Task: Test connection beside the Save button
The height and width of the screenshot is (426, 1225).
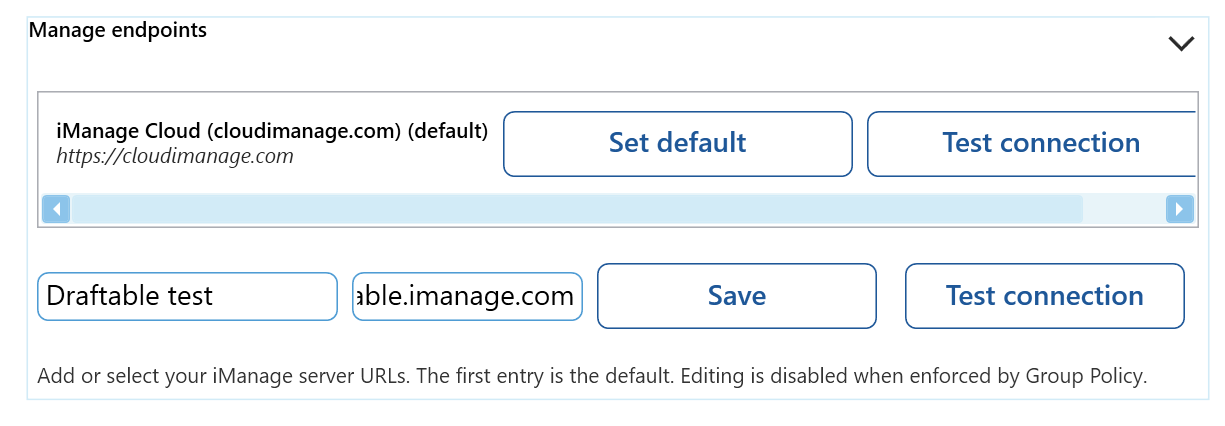Action: point(1044,296)
